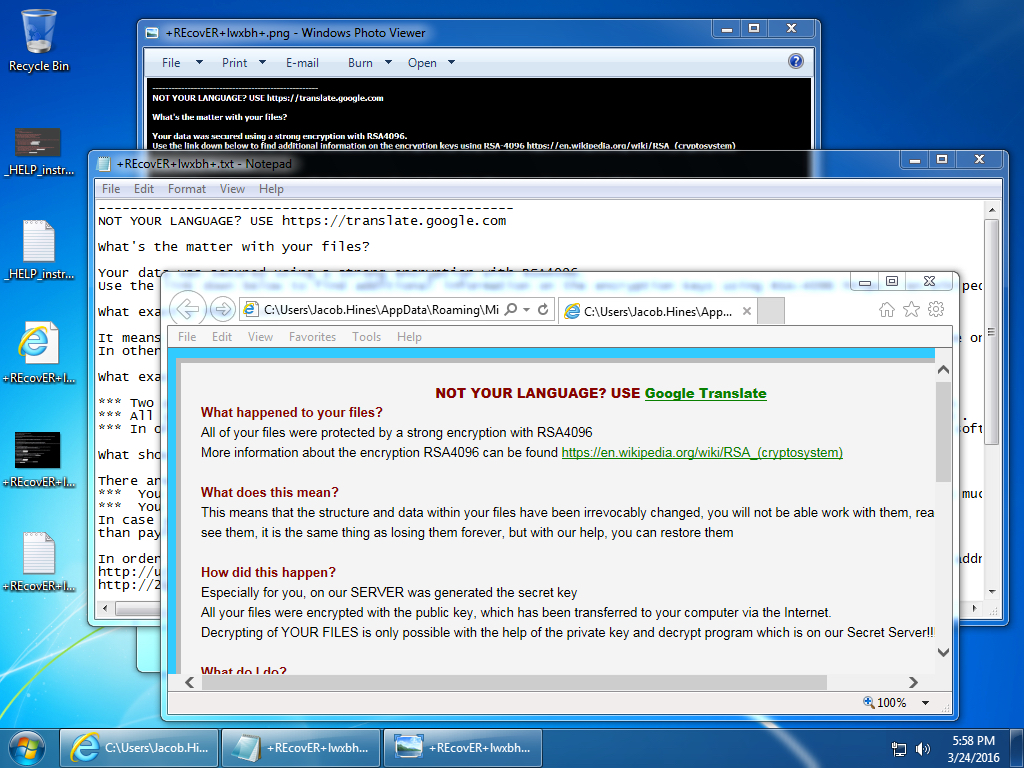Refresh the page in Internet Explorer

543,310
